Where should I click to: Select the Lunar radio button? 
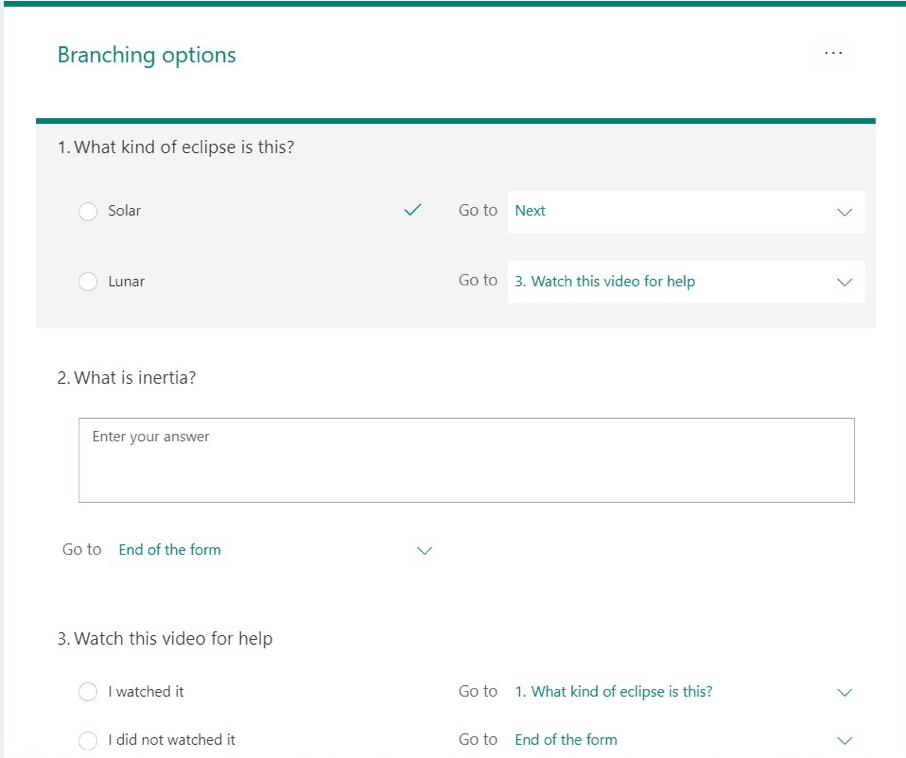(x=88, y=282)
